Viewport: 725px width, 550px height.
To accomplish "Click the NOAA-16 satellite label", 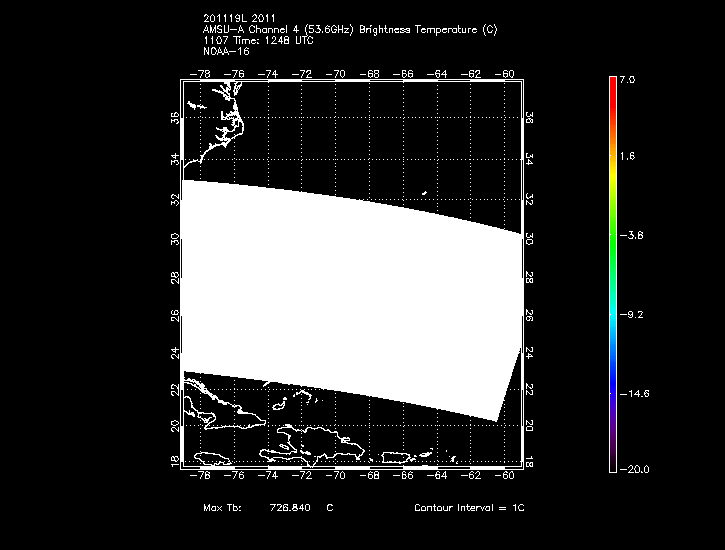I will pos(226,50).
